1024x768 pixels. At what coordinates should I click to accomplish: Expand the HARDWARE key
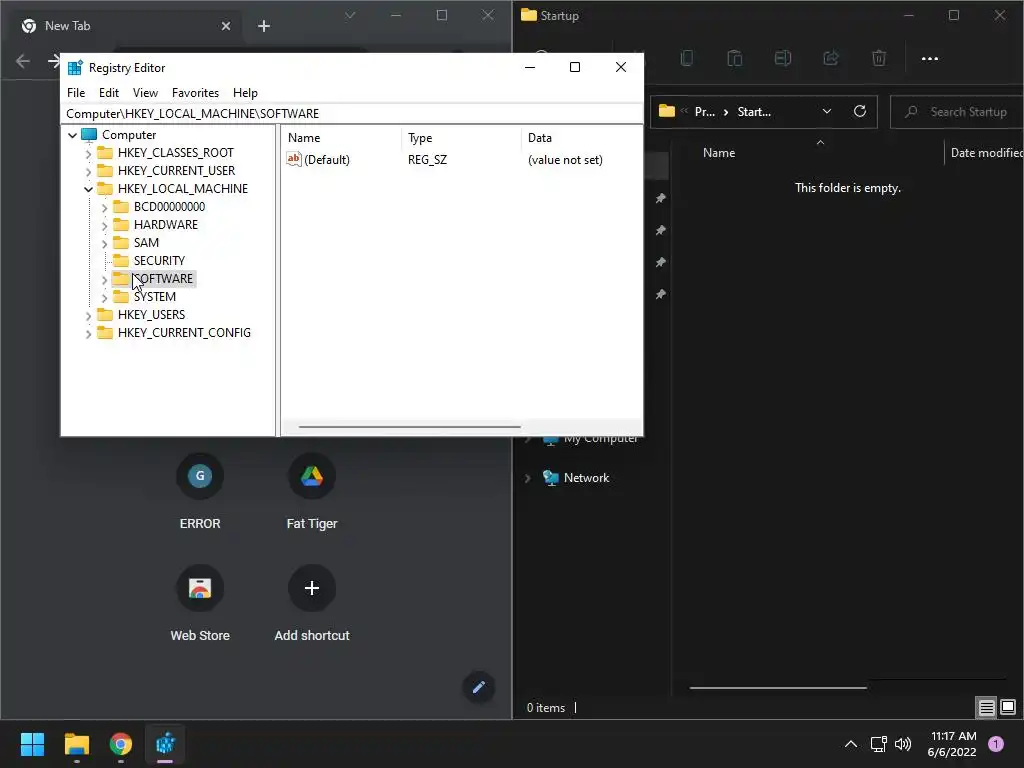[x=104, y=225]
